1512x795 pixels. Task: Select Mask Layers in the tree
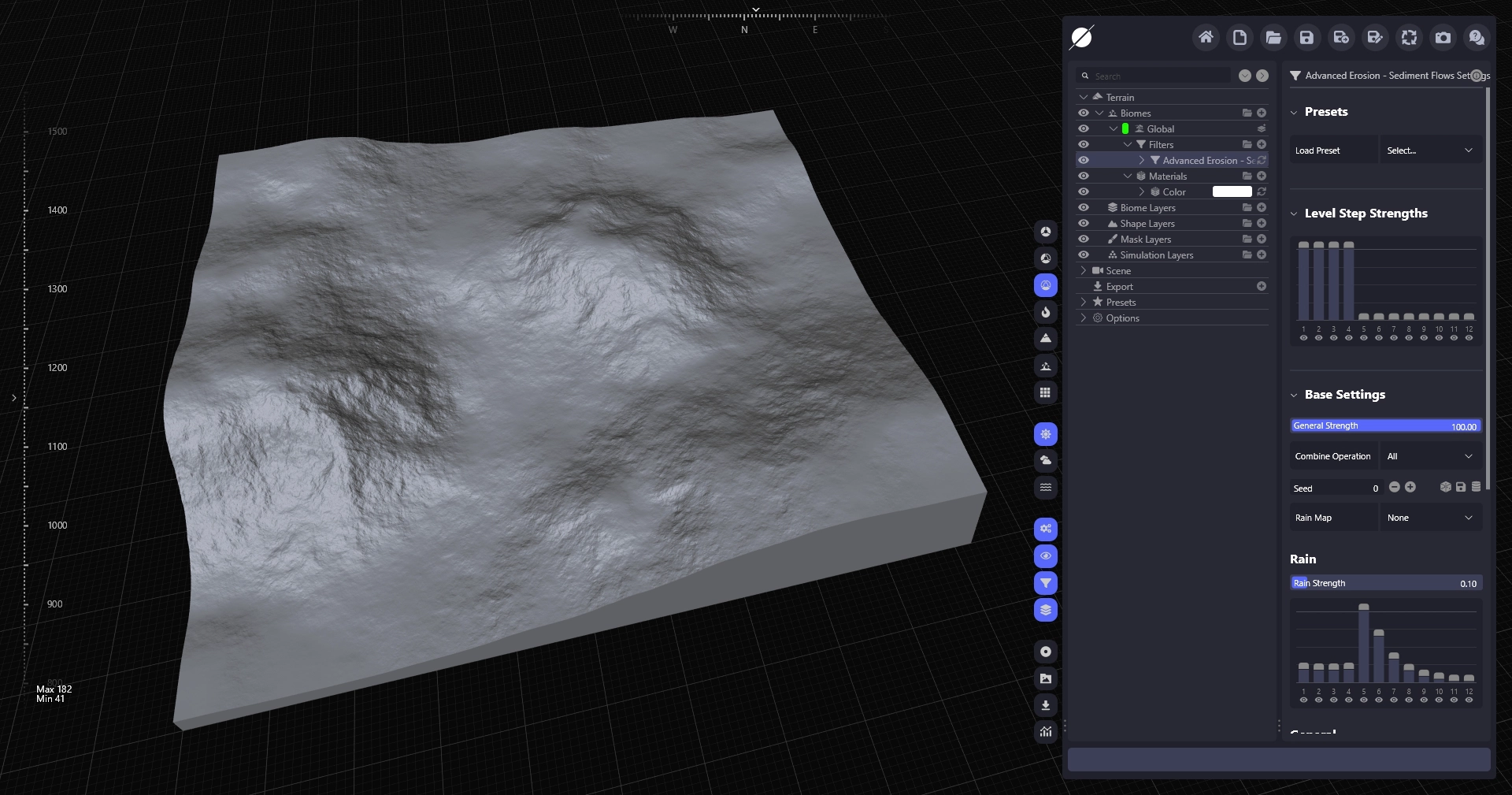tap(1145, 239)
